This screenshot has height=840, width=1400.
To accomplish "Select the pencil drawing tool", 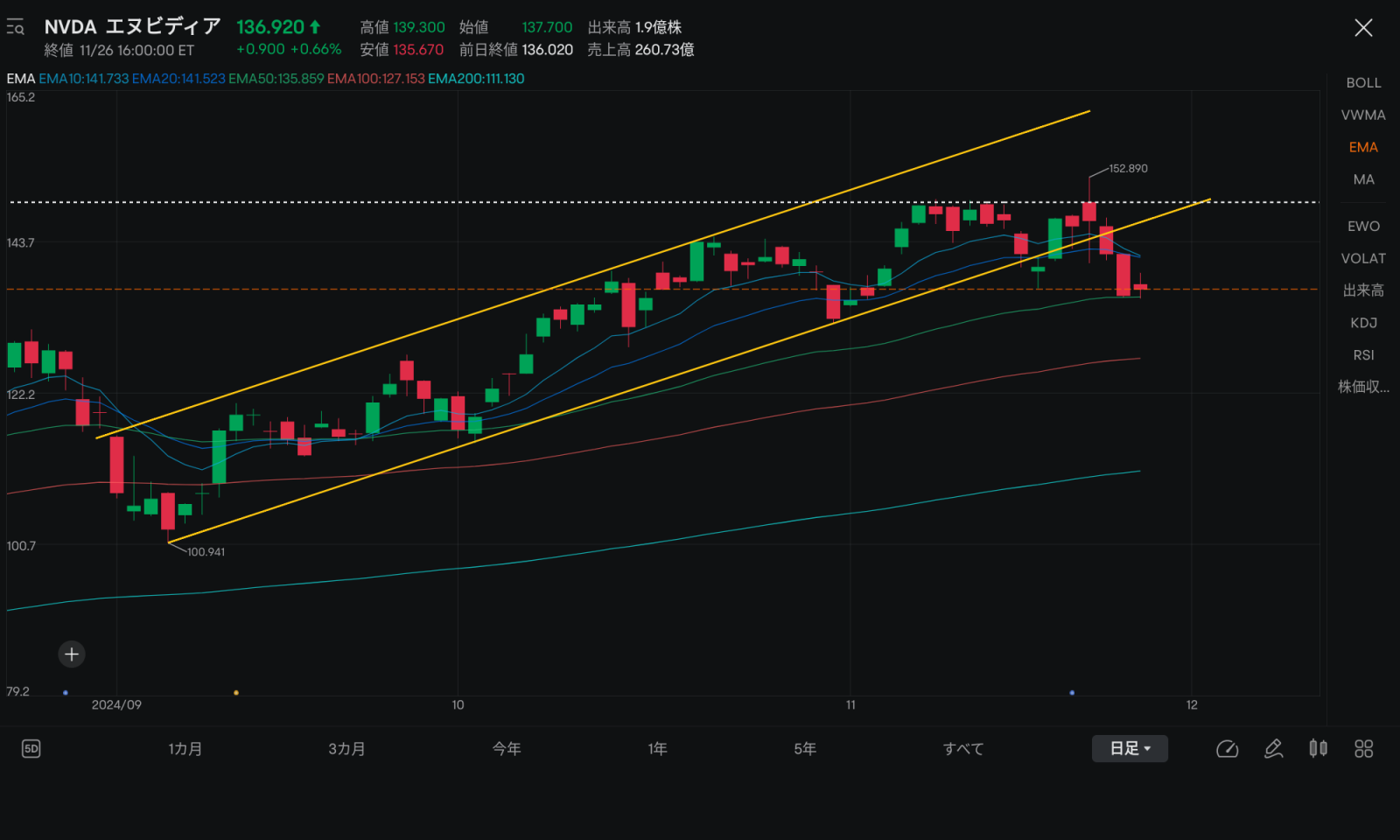I will 1273,749.
